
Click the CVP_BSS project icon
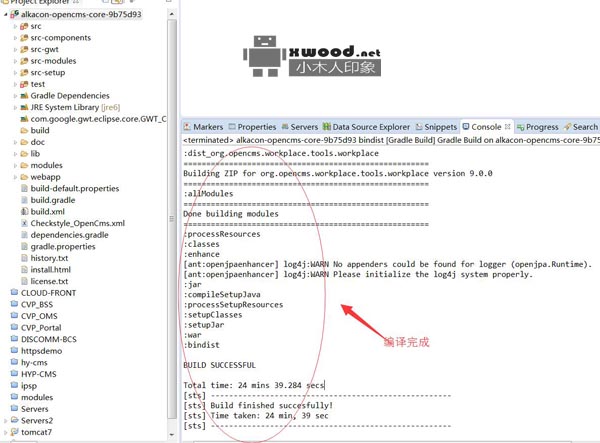pyautogui.click(x=15, y=305)
